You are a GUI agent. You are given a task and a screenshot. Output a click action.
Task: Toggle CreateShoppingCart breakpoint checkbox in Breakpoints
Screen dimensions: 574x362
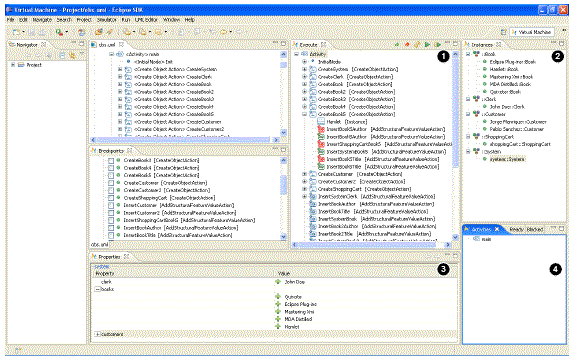(x=111, y=198)
